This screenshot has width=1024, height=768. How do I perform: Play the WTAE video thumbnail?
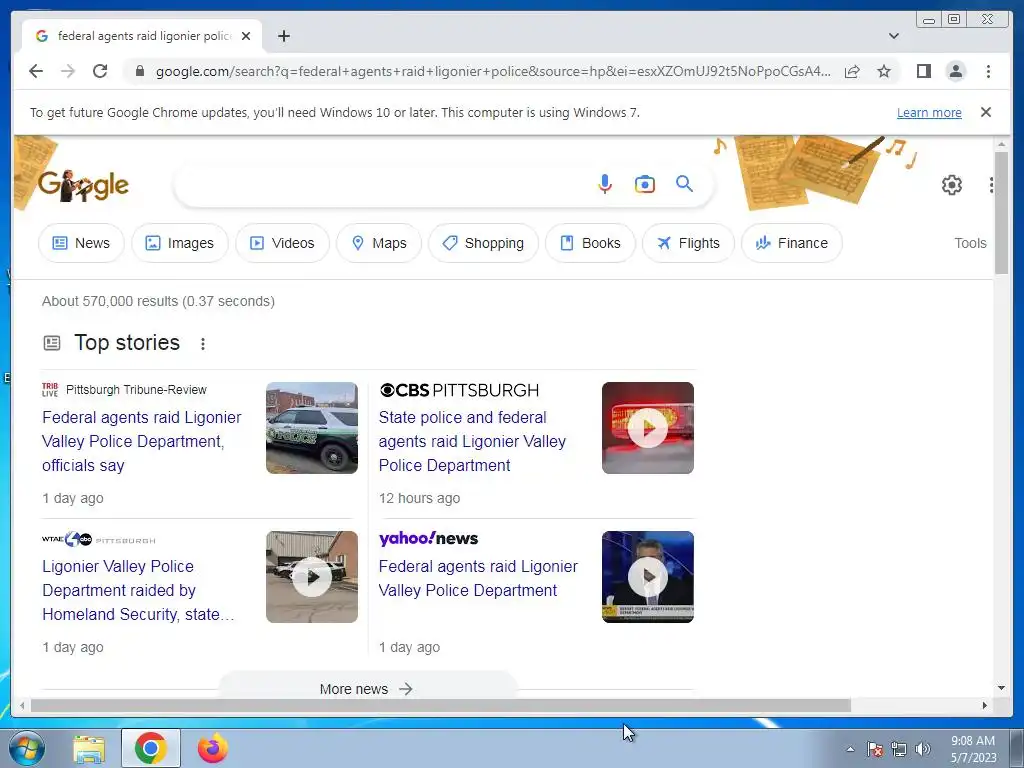(x=312, y=577)
